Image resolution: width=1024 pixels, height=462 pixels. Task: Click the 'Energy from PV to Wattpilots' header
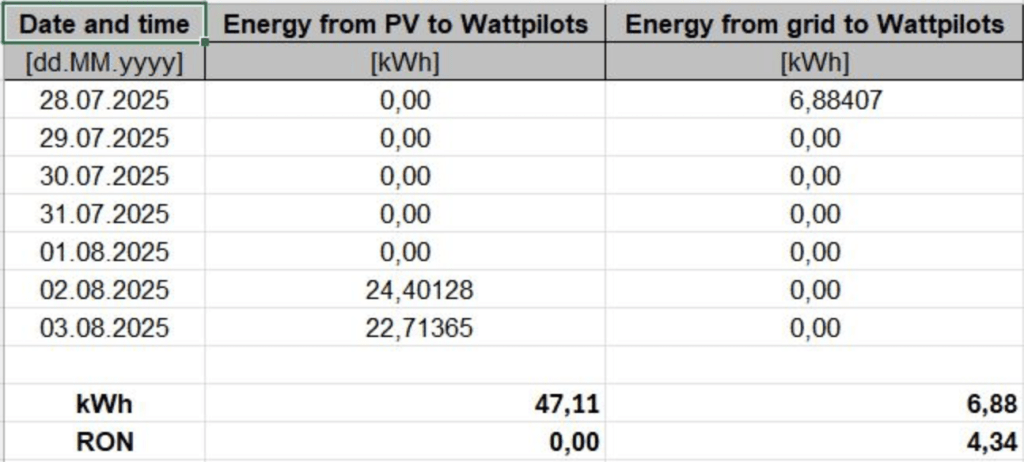pyautogui.click(x=405, y=24)
